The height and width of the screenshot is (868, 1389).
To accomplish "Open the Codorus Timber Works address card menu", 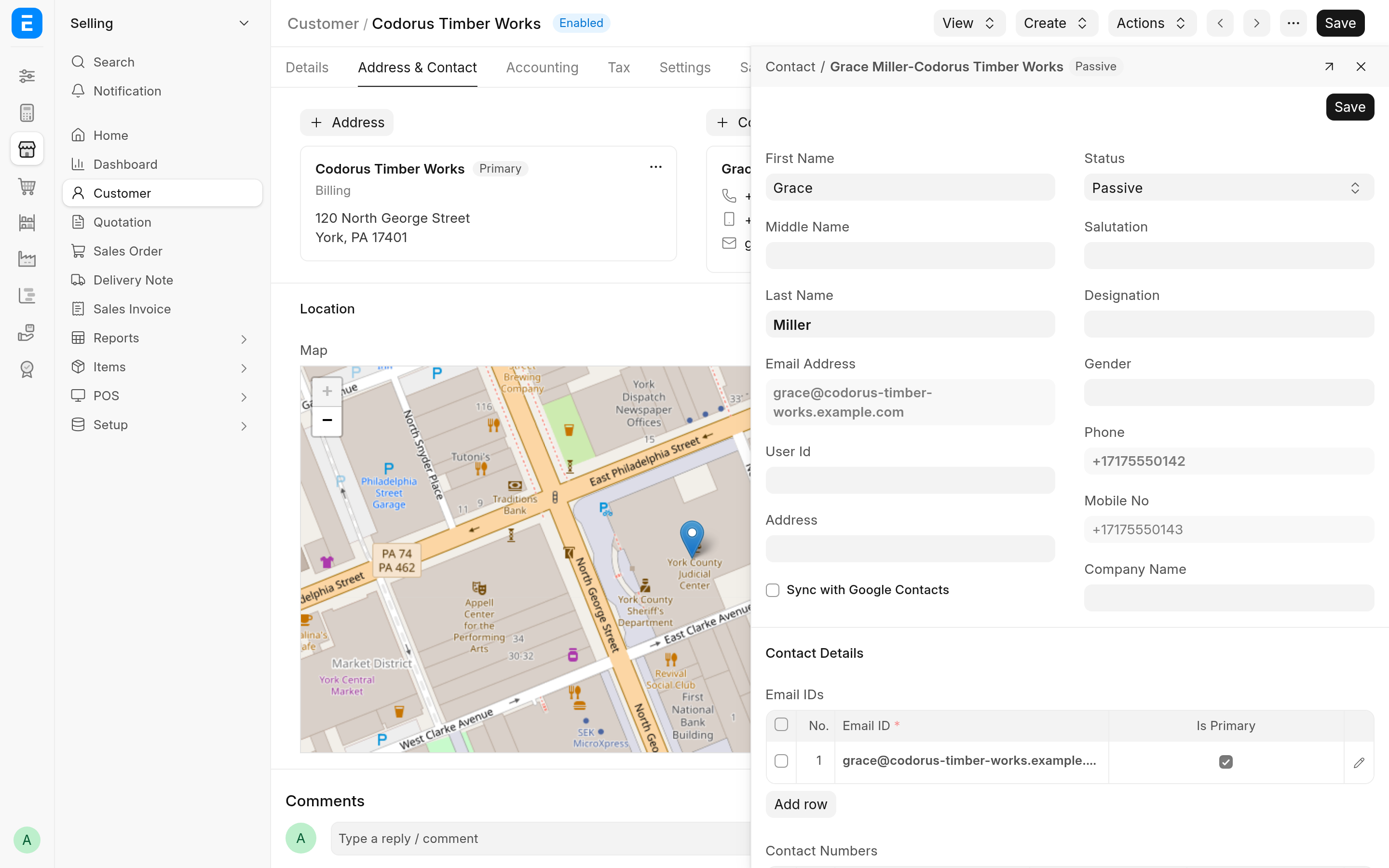I will coord(655,167).
